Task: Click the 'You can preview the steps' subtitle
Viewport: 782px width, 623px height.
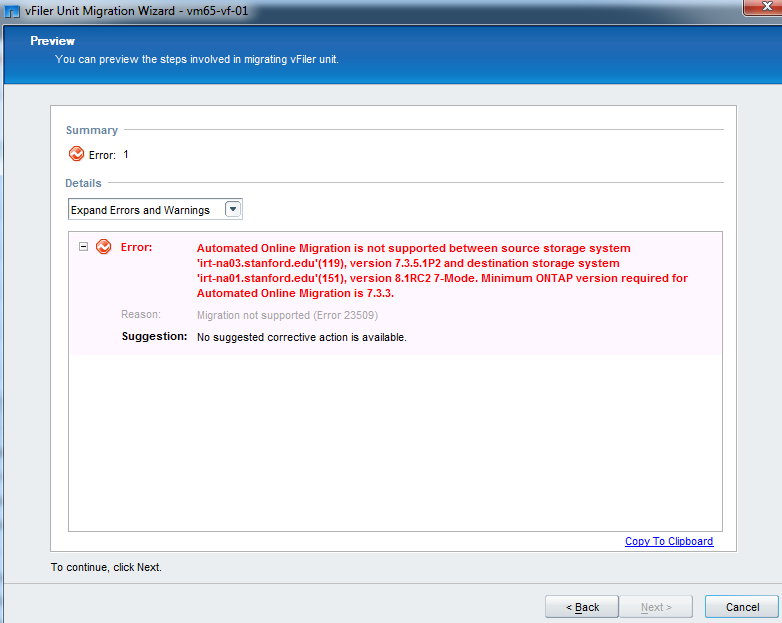Action: click(x=196, y=59)
